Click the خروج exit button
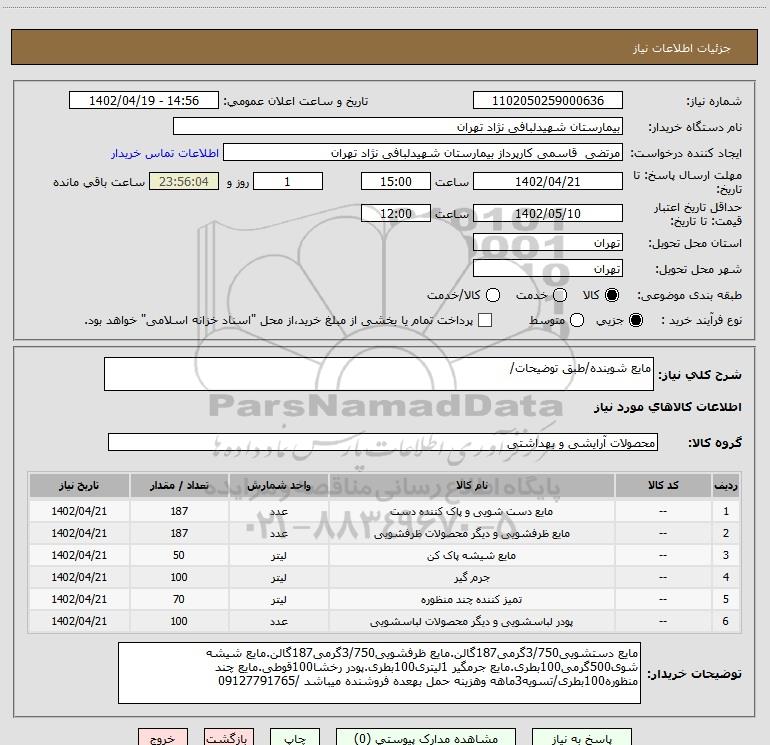The width and height of the screenshot is (770, 745). pyautogui.click(x=163, y=737)
